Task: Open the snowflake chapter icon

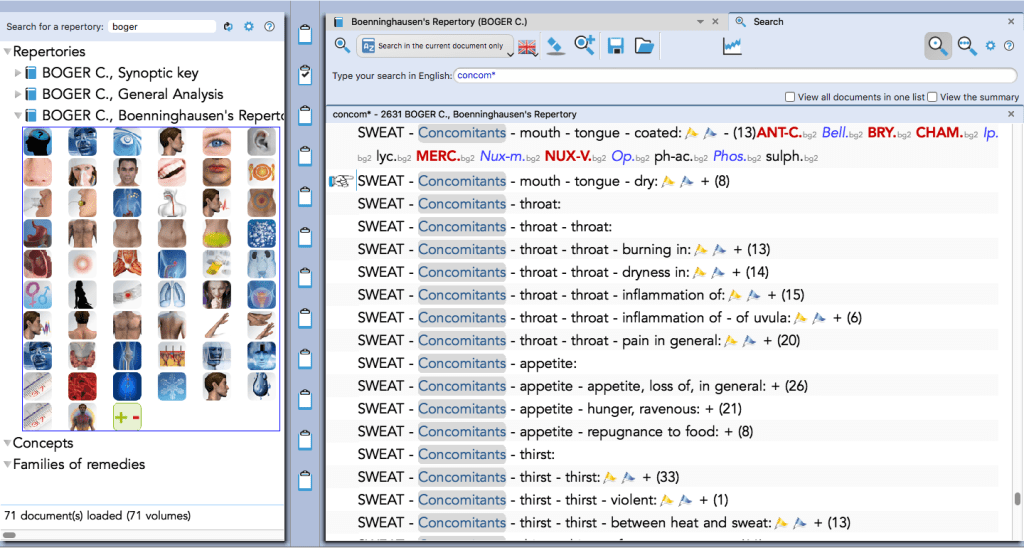Action: [x=171, y=386]
